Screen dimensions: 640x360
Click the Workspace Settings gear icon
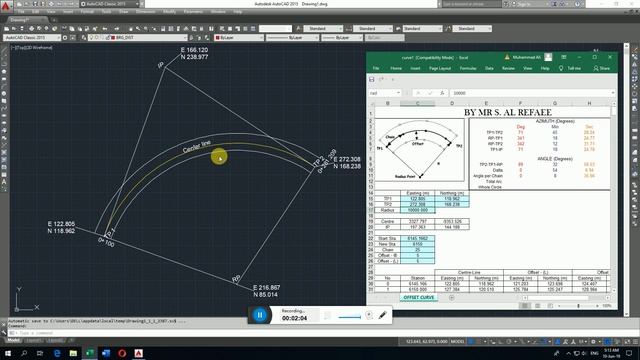pyautogui.click(x=64, y=38)
